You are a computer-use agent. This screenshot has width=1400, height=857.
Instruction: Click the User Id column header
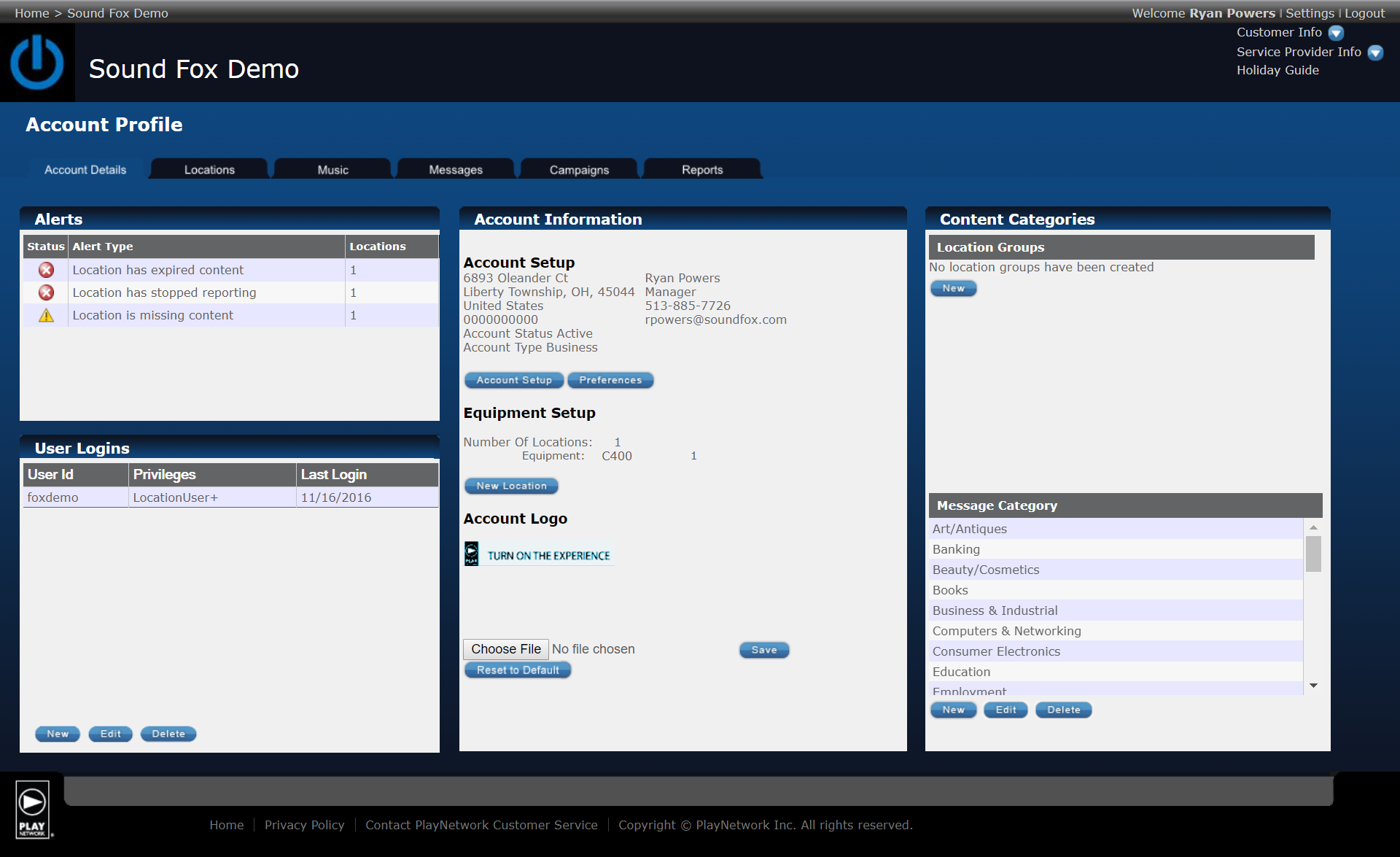[x=76, y=474]
